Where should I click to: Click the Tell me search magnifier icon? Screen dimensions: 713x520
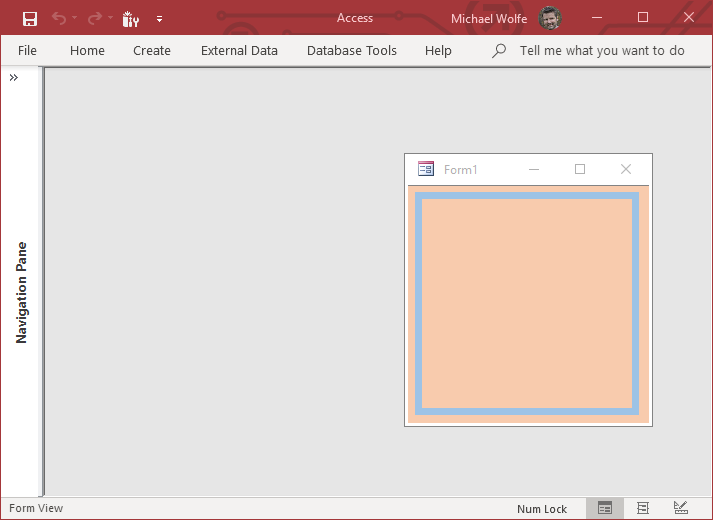(499, 50)
